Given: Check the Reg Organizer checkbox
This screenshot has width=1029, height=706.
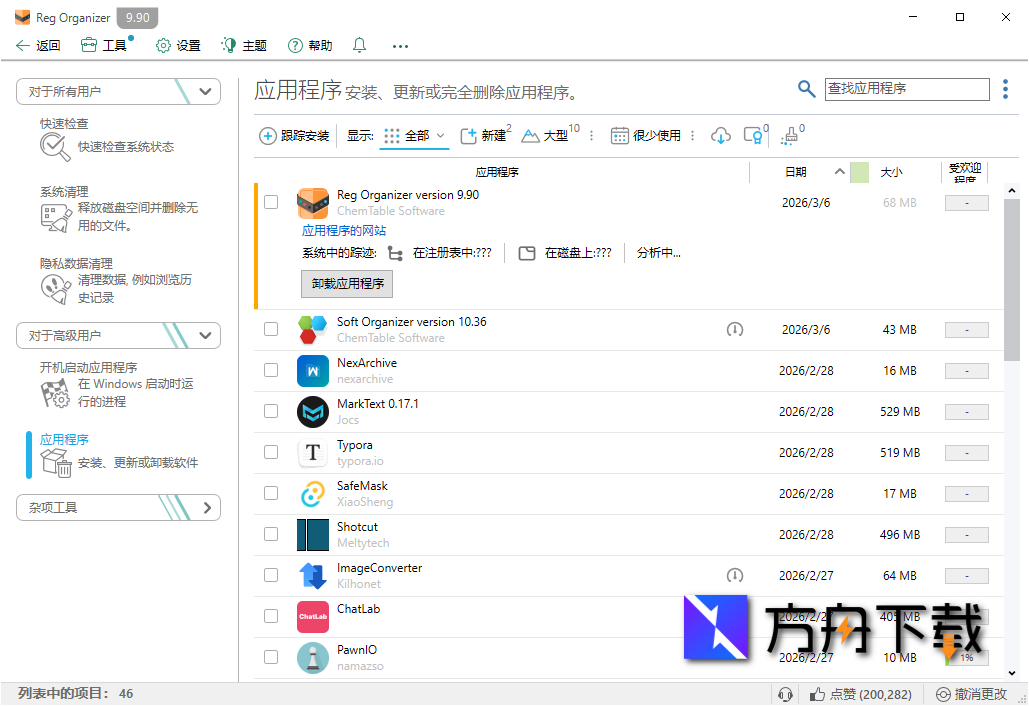Looking at the screenshot, I should coord(271,202).
